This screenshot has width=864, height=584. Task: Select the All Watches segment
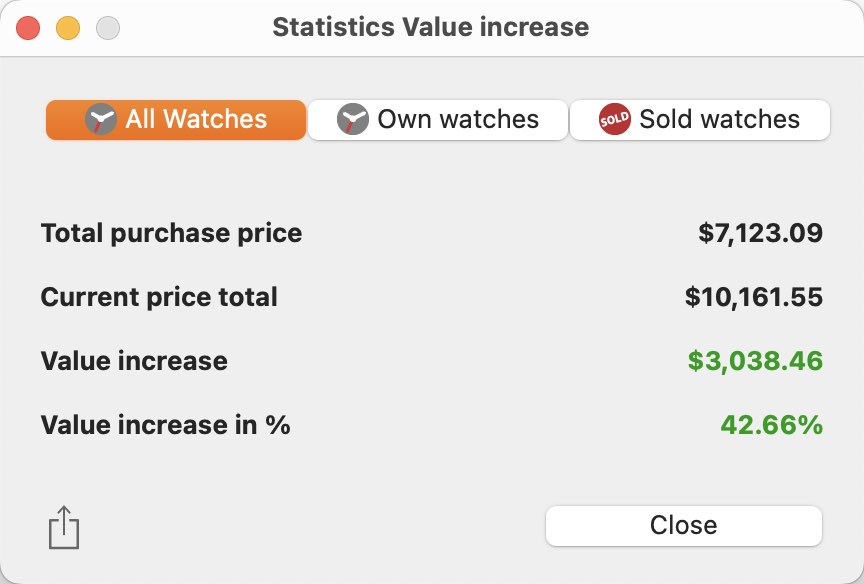(x=176, y=120)
